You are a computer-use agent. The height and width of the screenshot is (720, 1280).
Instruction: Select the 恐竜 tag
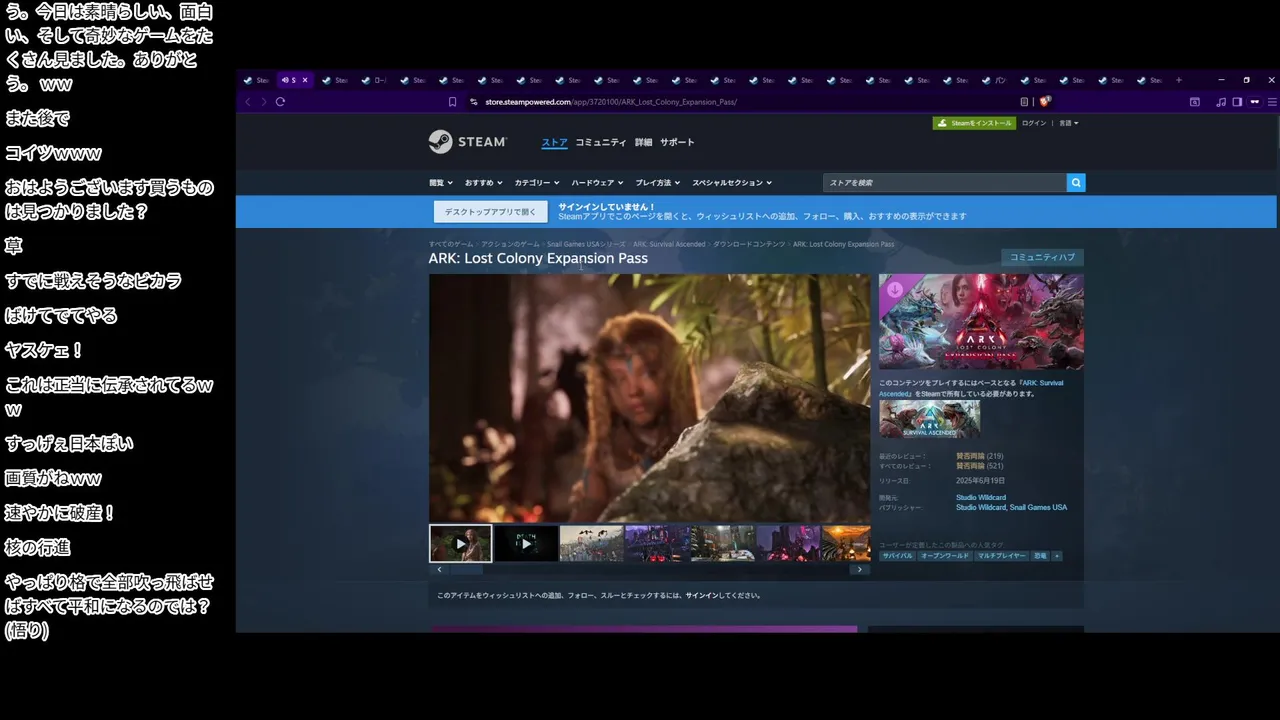[1040, 556]
